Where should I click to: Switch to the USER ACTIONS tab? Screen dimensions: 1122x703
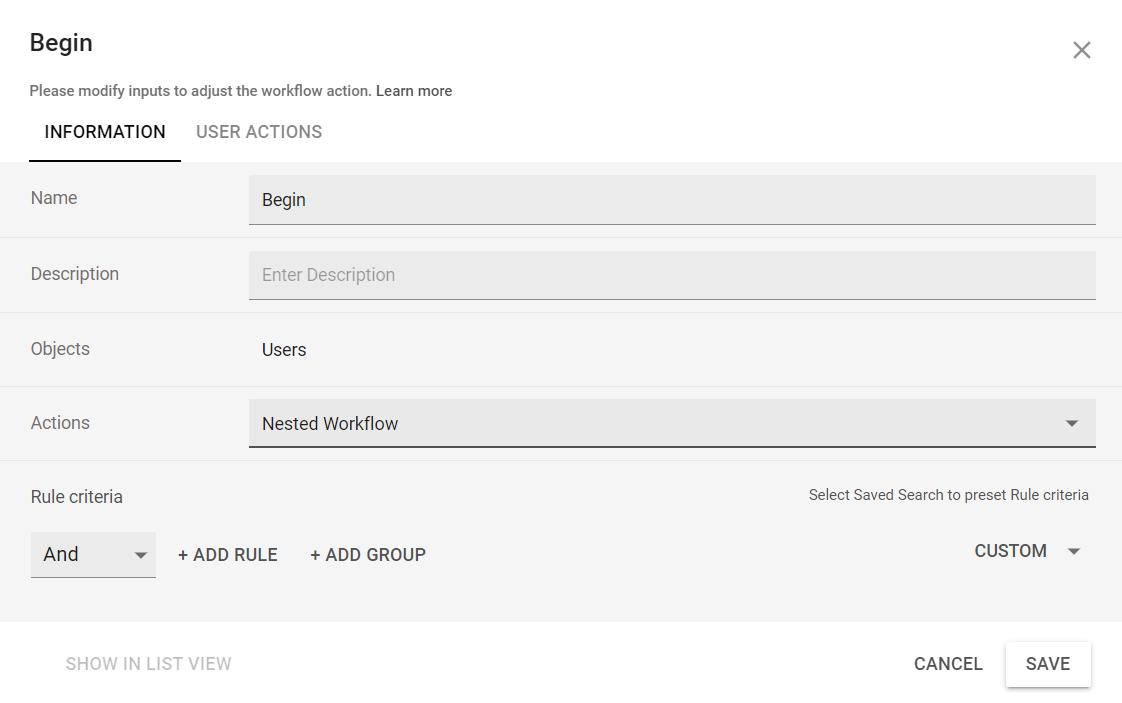259,132
